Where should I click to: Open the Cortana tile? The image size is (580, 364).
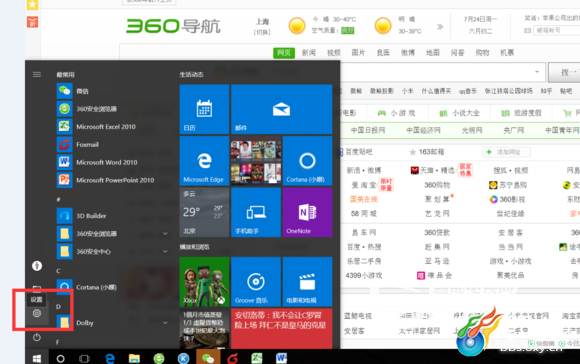click(x=307, y=161)
